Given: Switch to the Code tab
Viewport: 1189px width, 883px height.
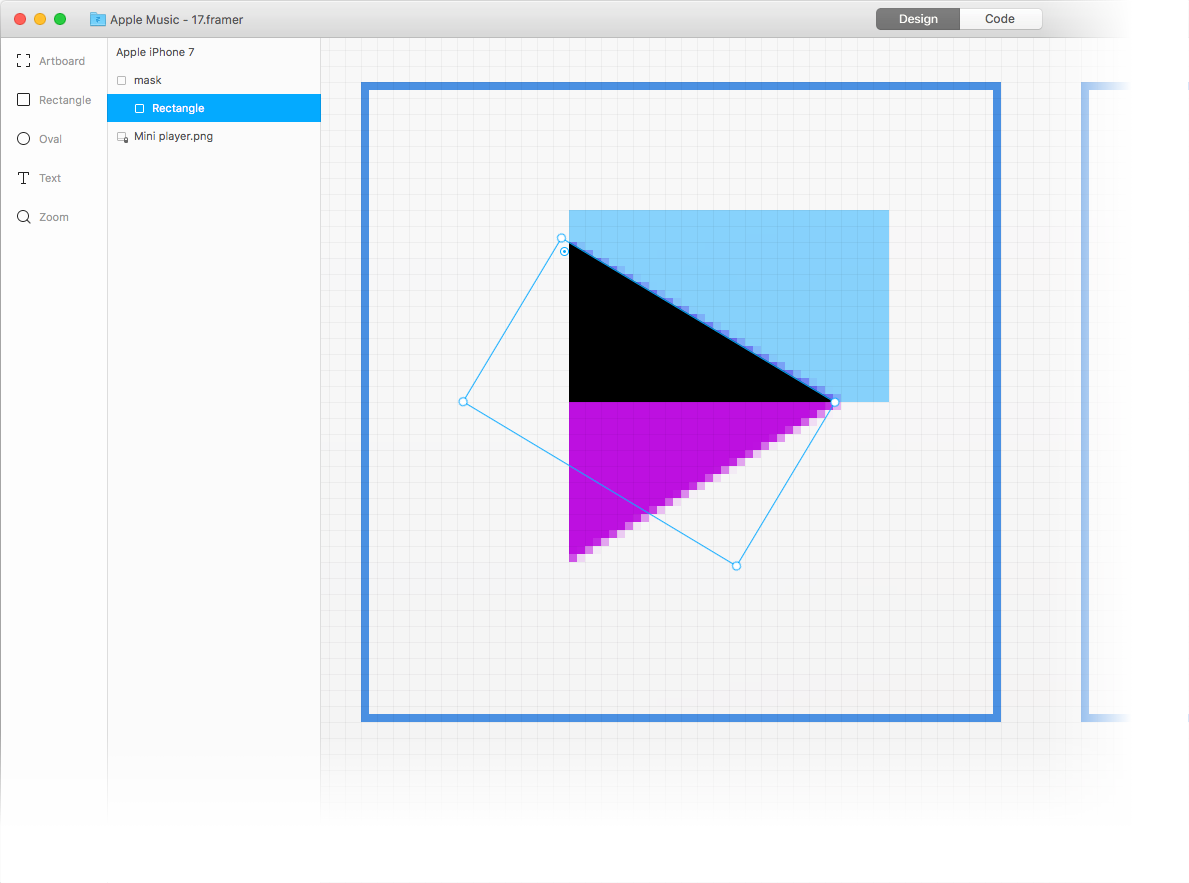Looking at the screenshot, I should tap(1000, 19).
